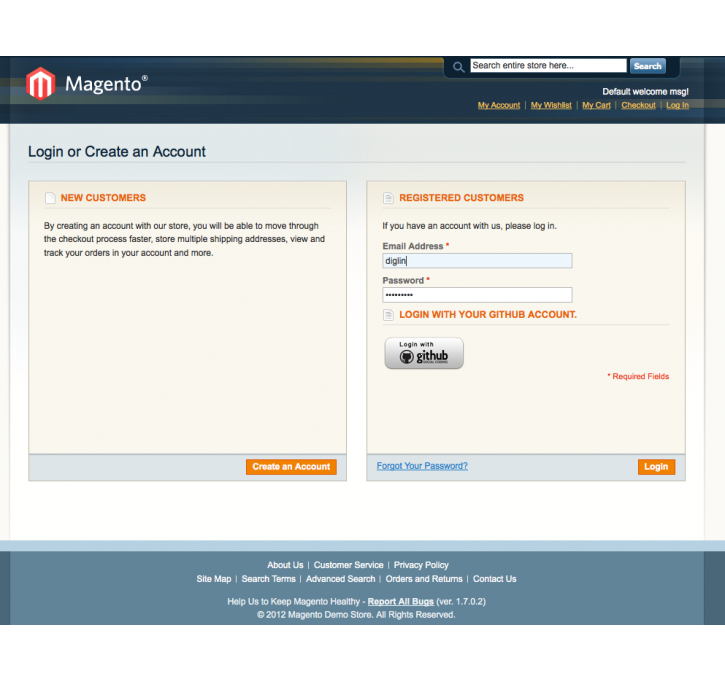Follow the Report All Bugs link
This screenshot has width=725, height=680.
click(x=400, y=601)
